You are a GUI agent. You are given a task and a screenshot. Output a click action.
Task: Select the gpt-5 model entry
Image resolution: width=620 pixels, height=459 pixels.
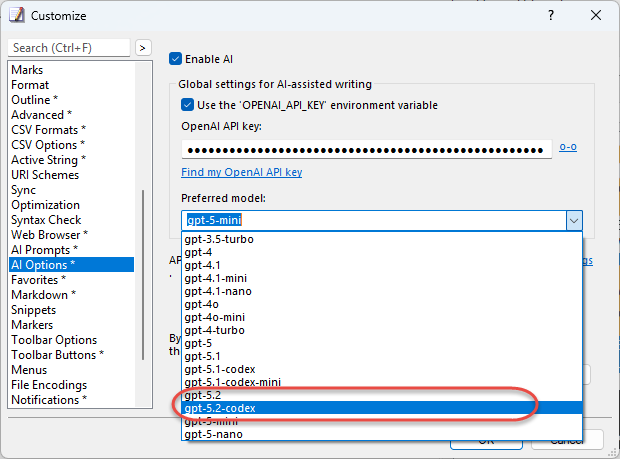pyautogui.click(x=382, y=344)
